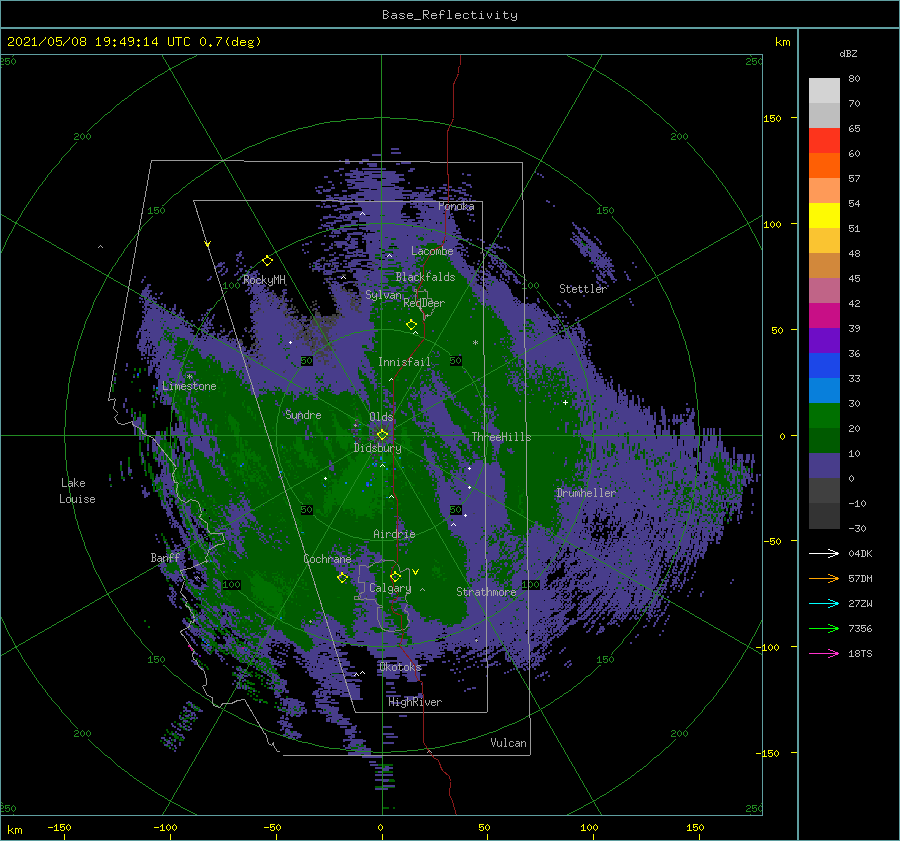The height and width of the screenshot is (841, 900).
Task: Click the Drumheller label
Action: click(586, 493)
